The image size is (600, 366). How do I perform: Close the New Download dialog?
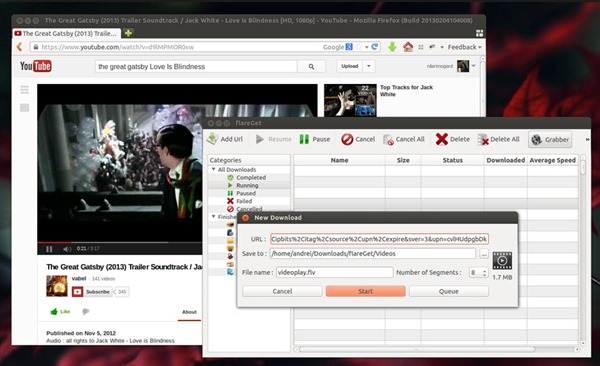click(x=246, y=217)
